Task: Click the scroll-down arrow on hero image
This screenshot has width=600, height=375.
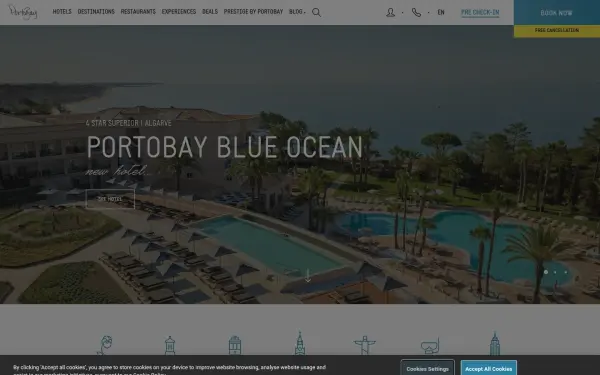Action: click(x=308, y=276)
